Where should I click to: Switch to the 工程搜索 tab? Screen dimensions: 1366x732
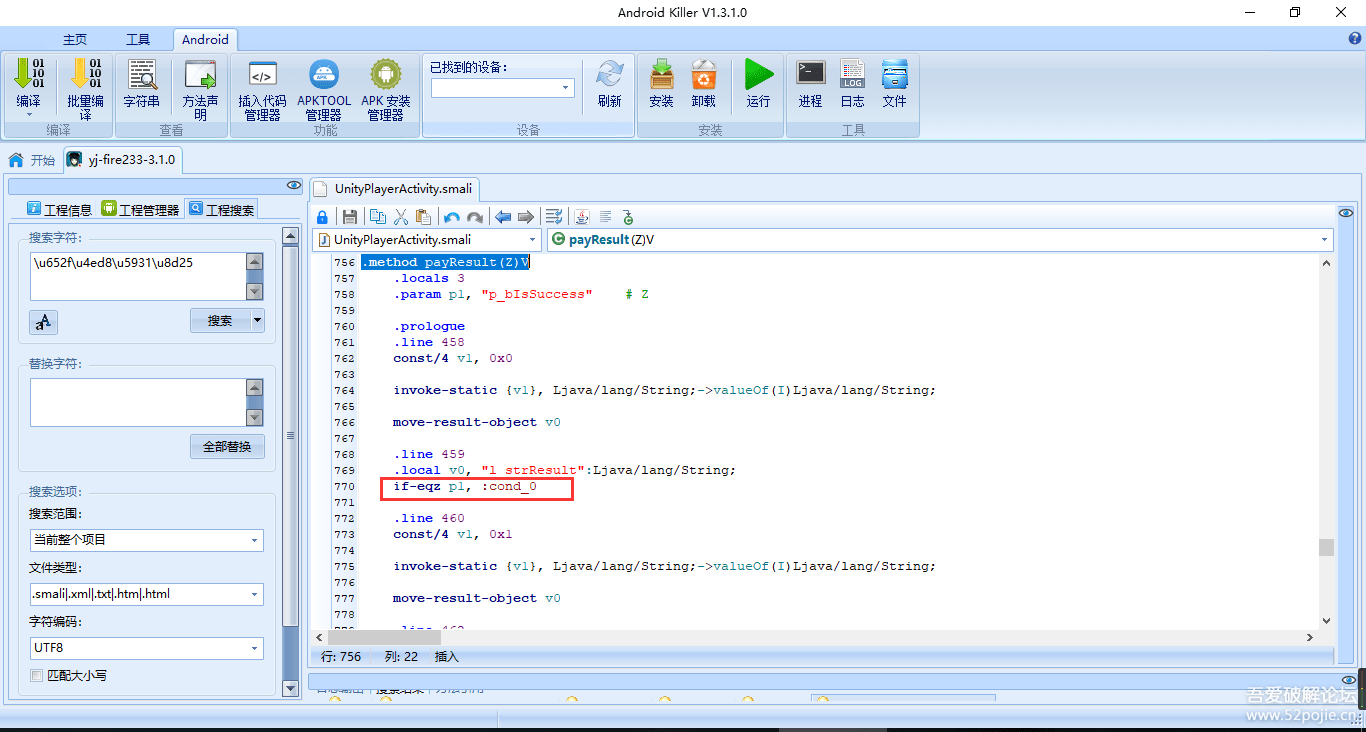point(221,209)
